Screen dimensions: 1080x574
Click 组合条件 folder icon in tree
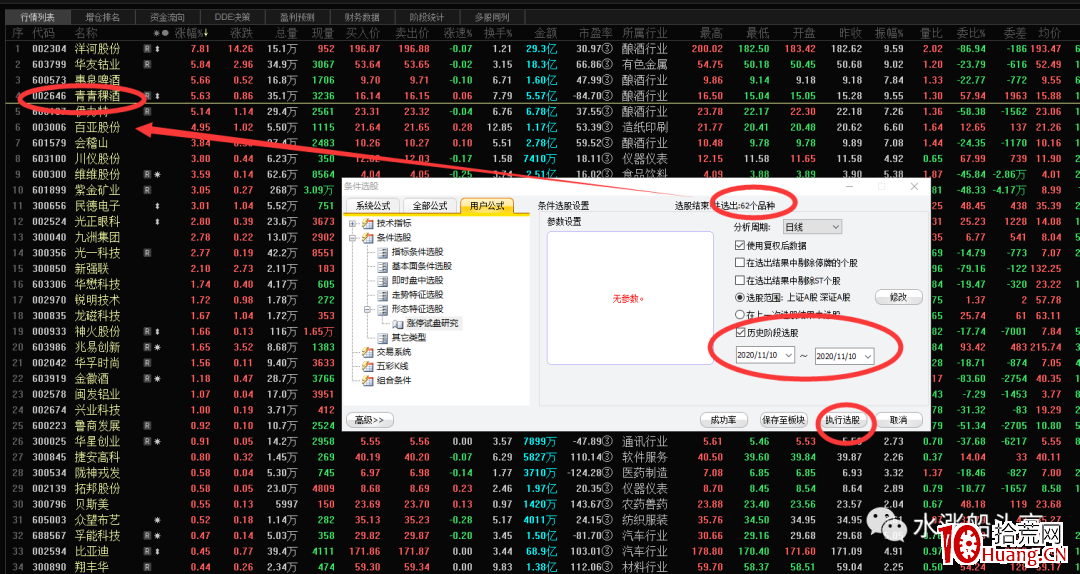click(367, 380)
